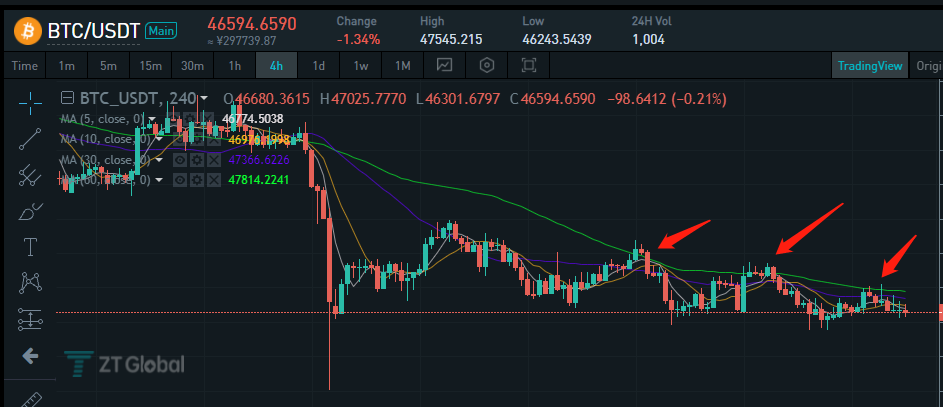Hide the MA 5 indicator with eye icon

[x=173, y=118]
